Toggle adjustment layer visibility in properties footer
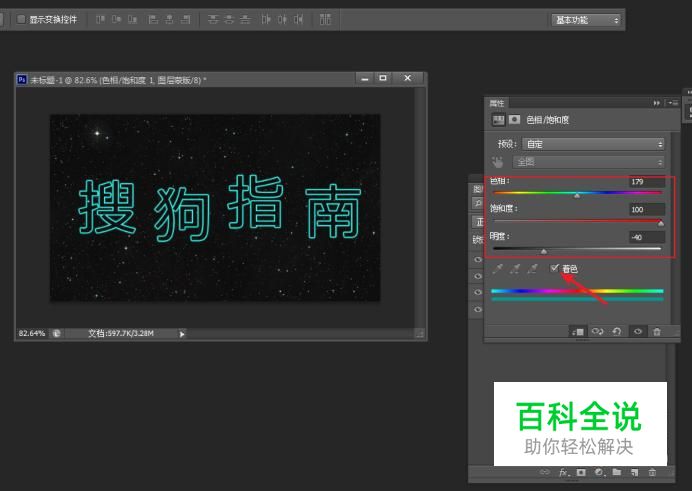Viewport: 692px width, 491px height. click(638, 331)
